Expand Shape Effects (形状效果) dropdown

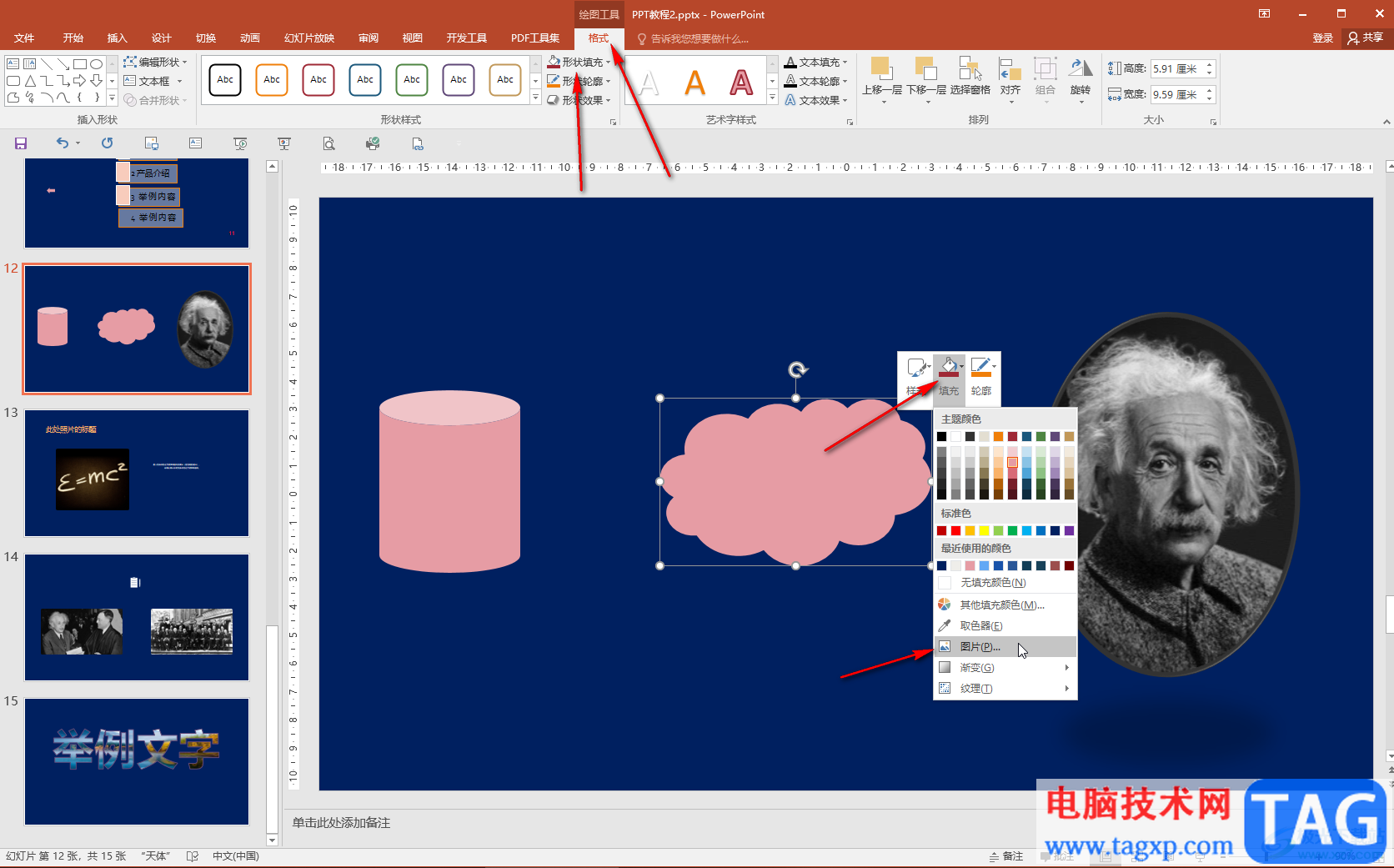608,101
